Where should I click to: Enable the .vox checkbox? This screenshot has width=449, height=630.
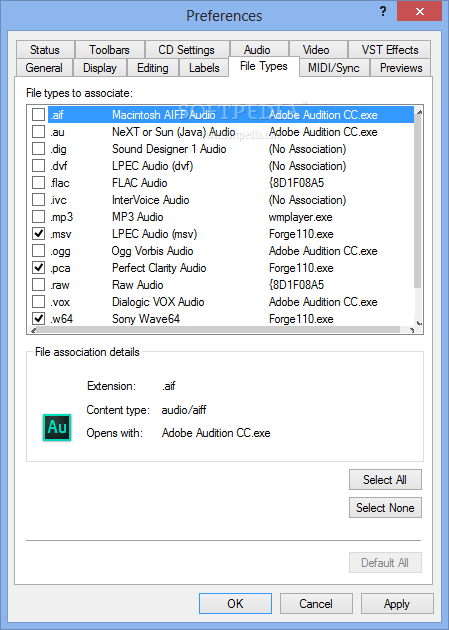pyautogui.click(x=39, y=302)
